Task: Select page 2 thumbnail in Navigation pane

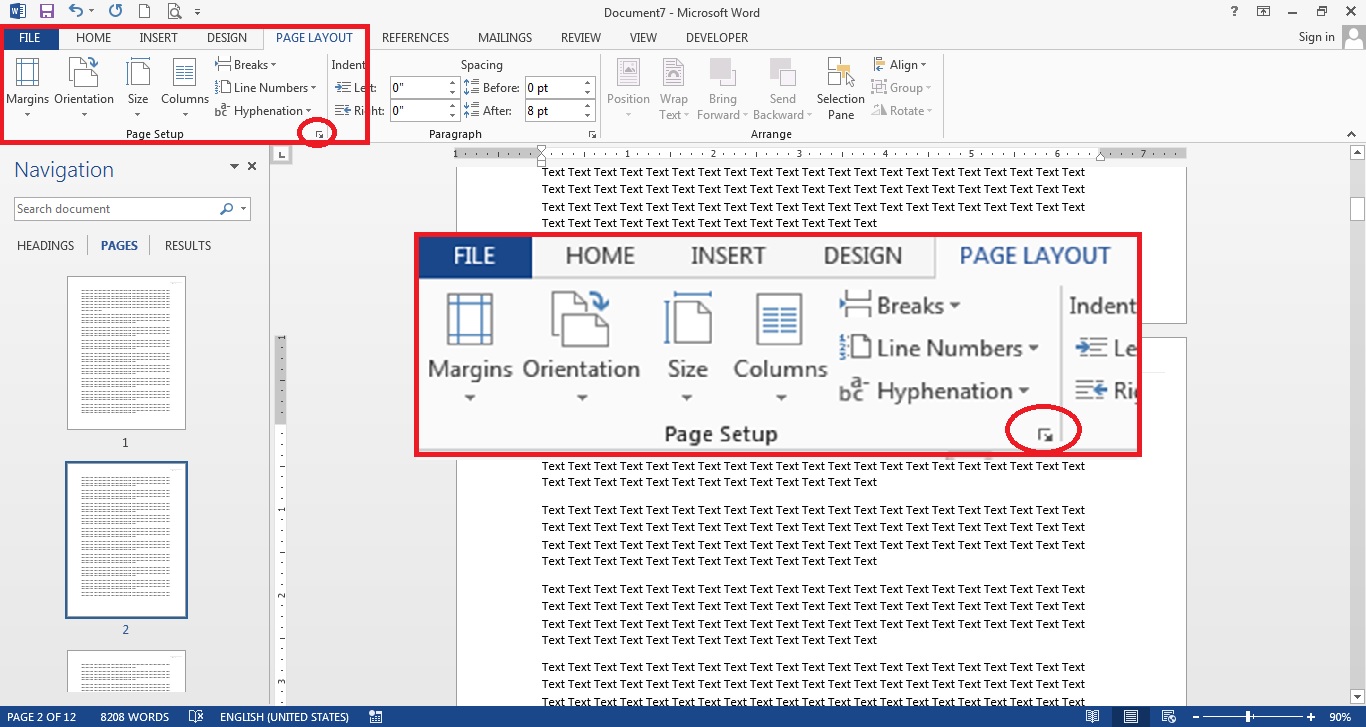Action: [126, 540]
